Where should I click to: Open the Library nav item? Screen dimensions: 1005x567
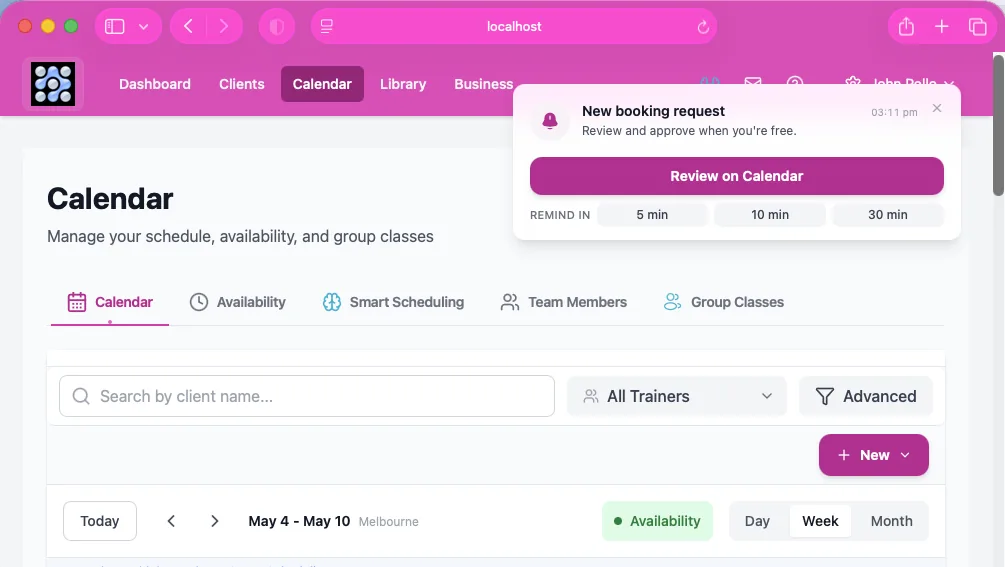pyautogui.click(x=403, y=84)
